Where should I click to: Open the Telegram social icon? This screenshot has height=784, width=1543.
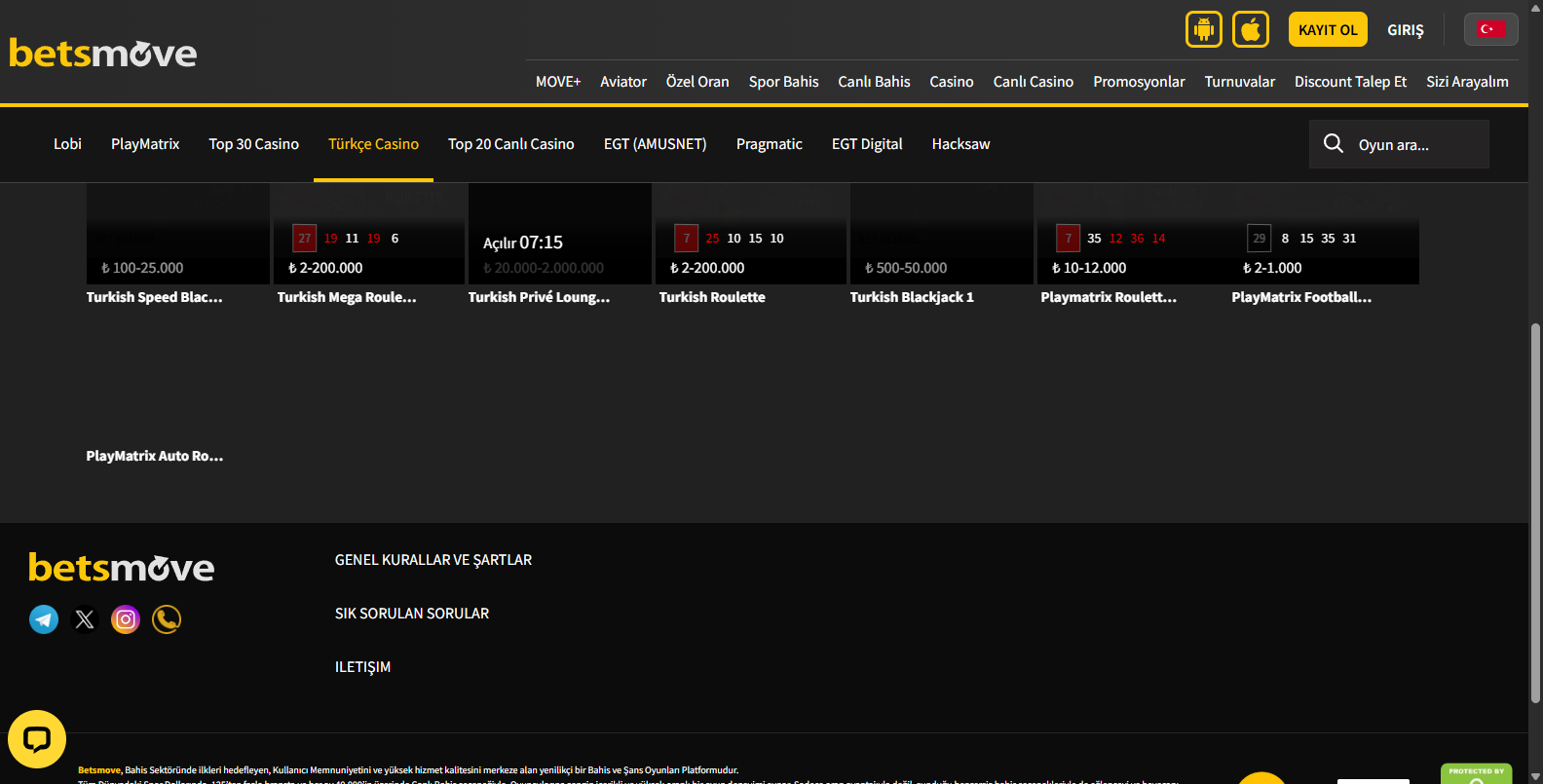[x=44, y=619]
